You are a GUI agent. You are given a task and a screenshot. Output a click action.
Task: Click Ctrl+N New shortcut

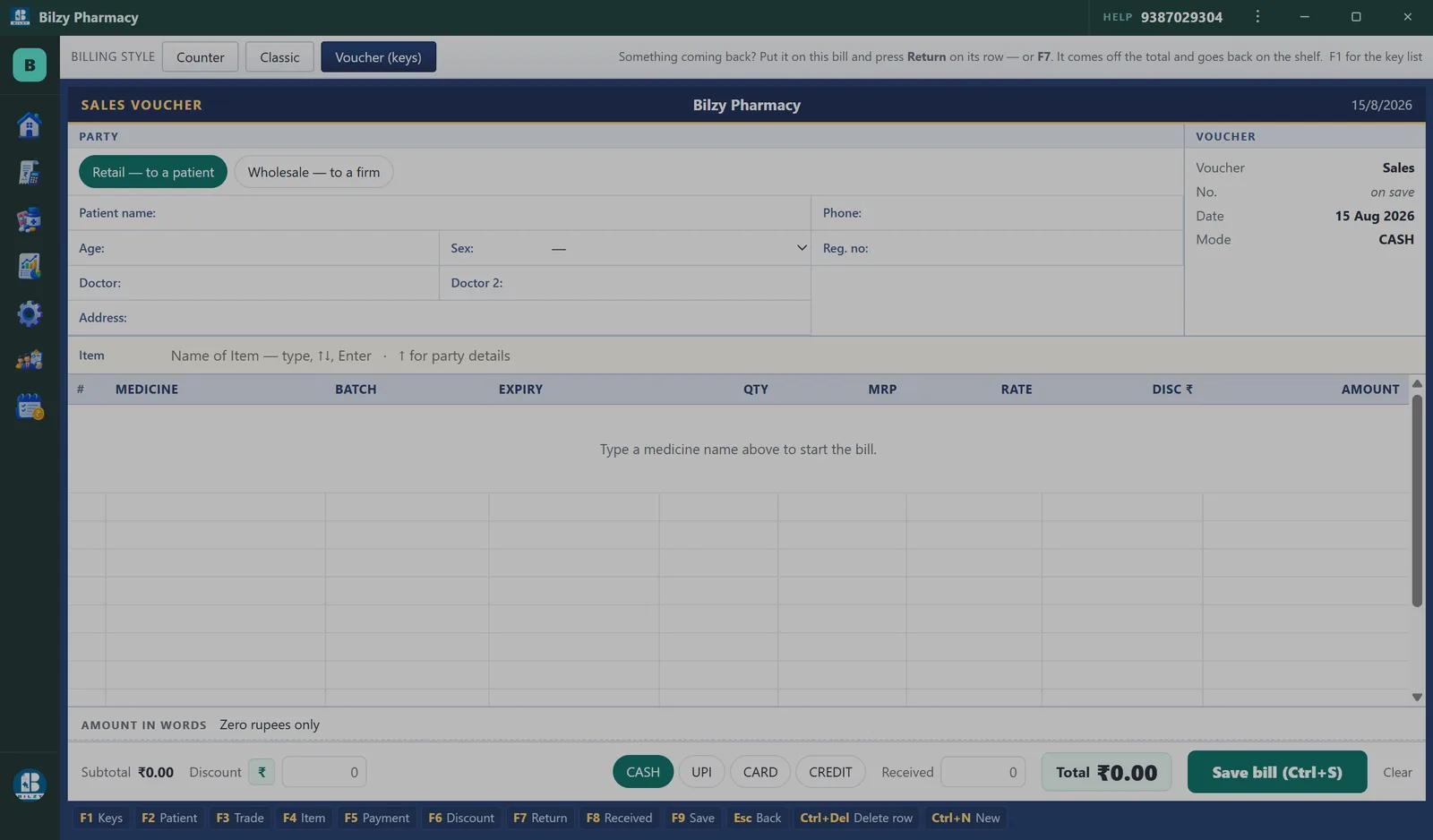(x=965, y=818)
